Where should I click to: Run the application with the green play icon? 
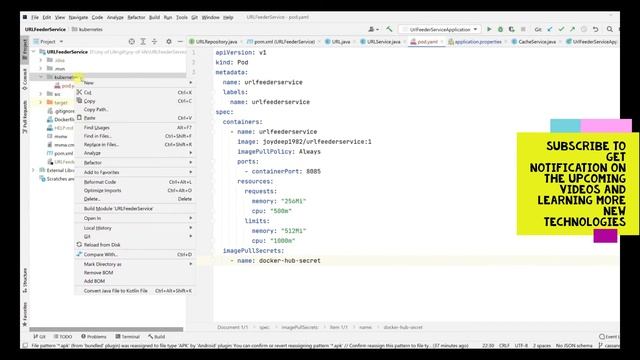489,29
